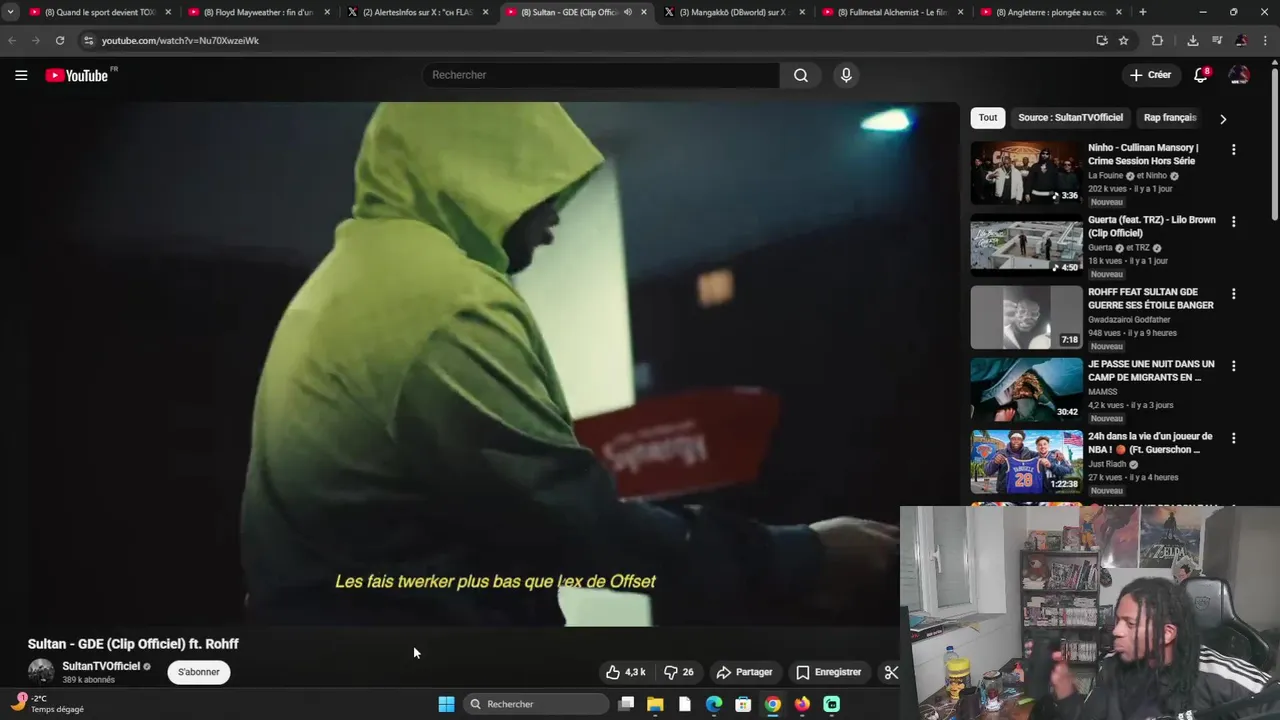The image size is (1280, 720).
Task: Open the Clip scissors button
Action: pos(891,672)
